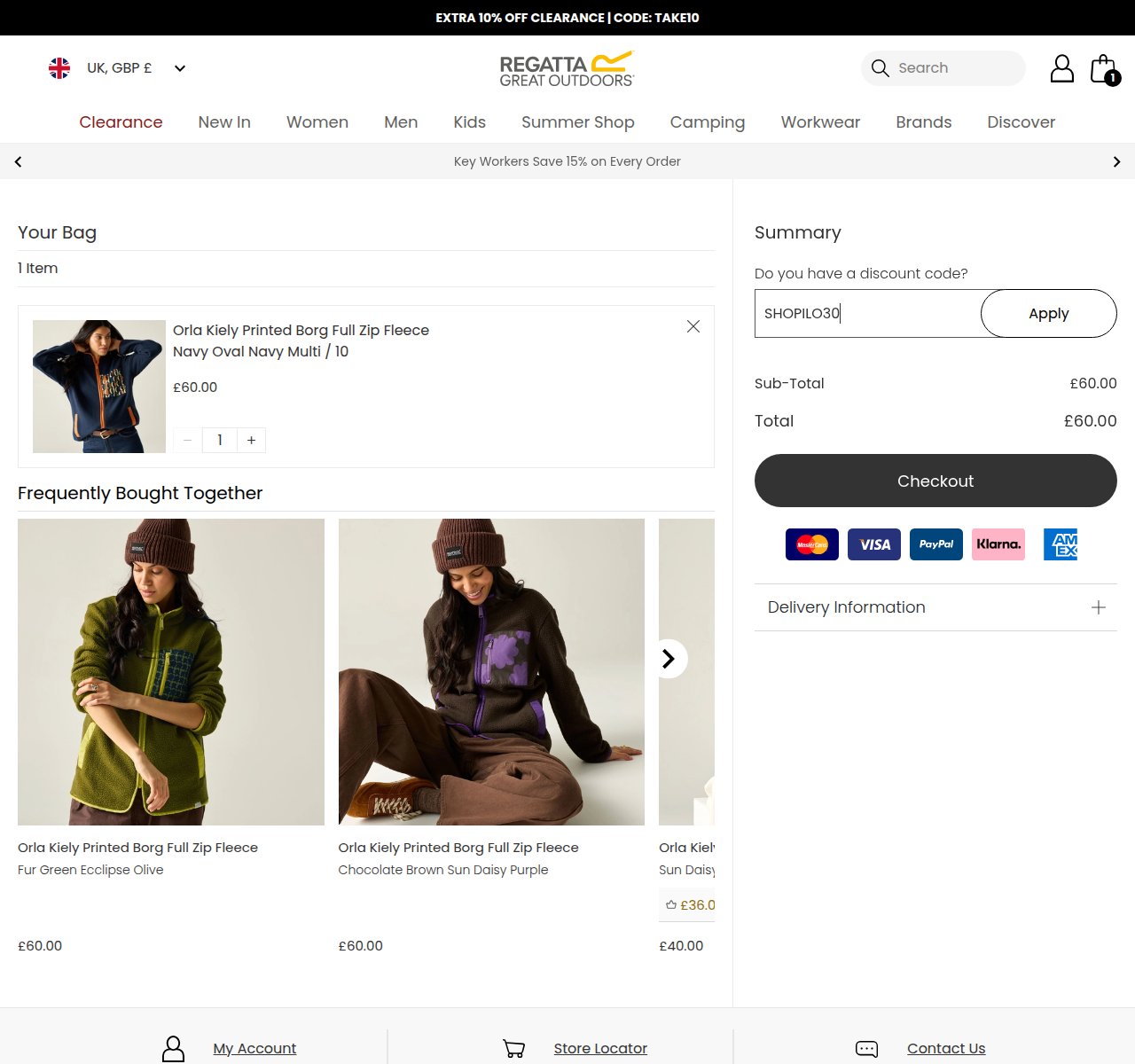Click the '1 Item' count text
This screenshot has width=1135, height=1064.
point(38,269)
